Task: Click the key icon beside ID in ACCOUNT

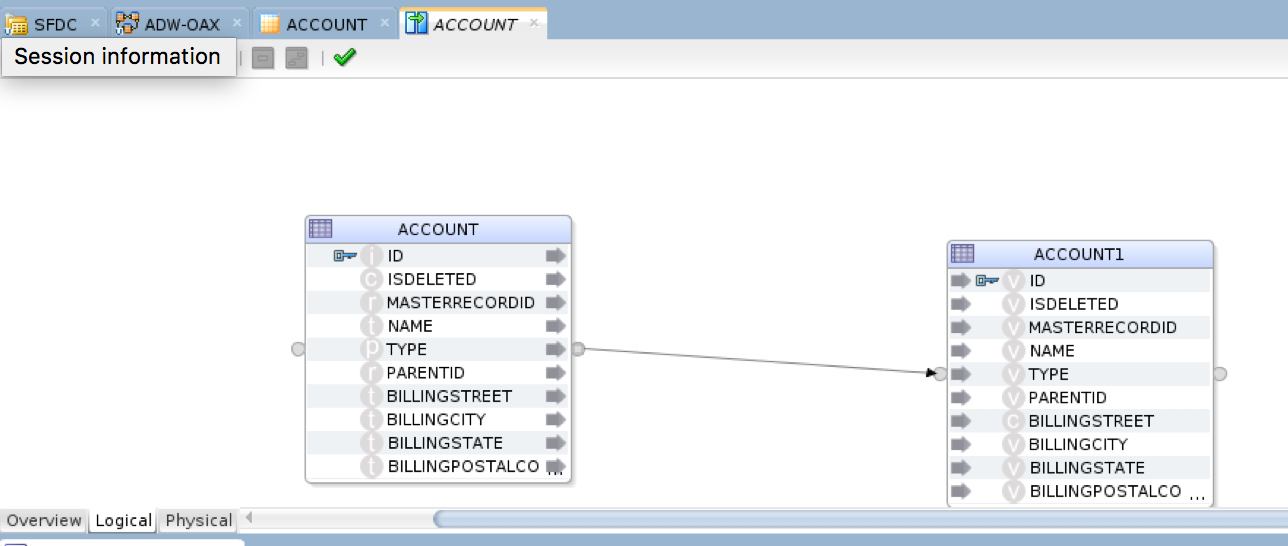Action: pyautogui.click(x=345, y=256)
